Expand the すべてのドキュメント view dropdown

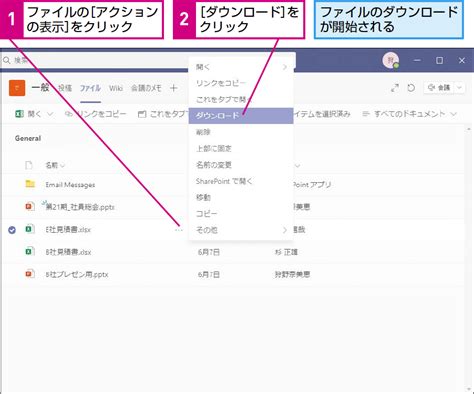pos(453,114)
